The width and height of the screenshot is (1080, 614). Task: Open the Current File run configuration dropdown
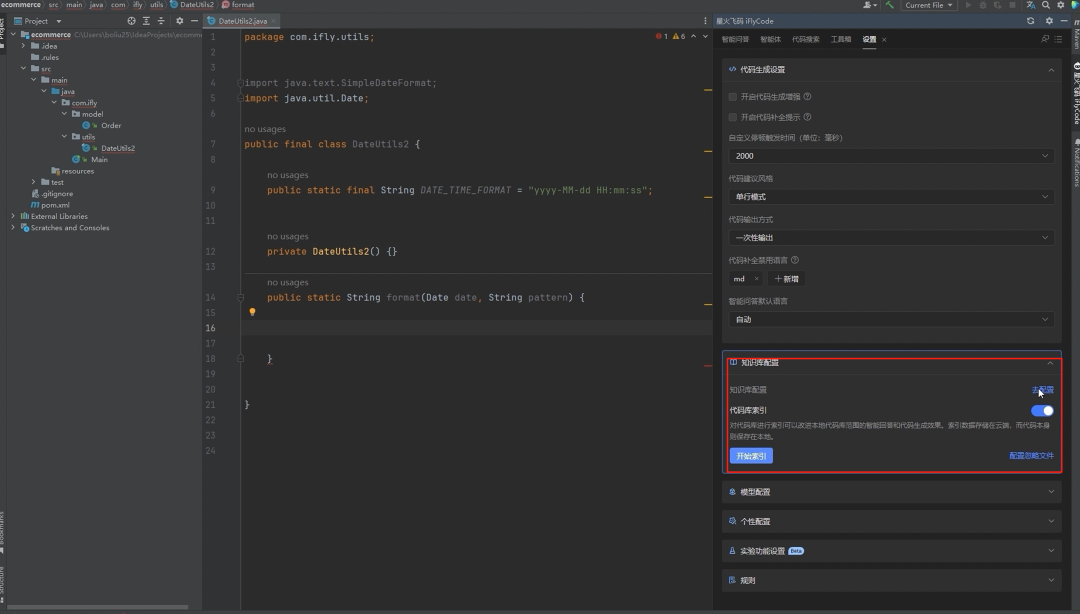tap(928, 5)
